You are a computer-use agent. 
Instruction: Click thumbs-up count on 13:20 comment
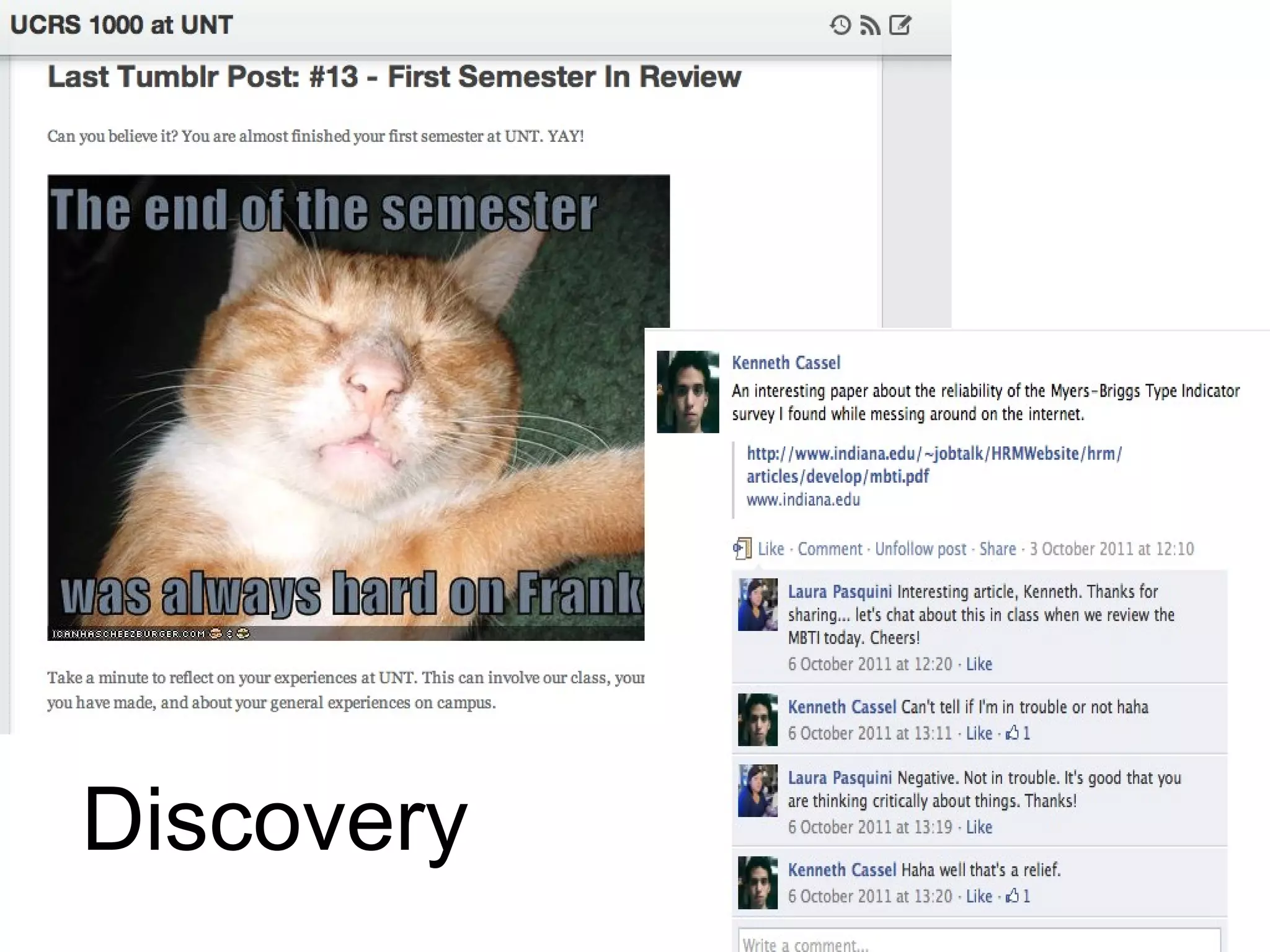(x=1018, y=896)
